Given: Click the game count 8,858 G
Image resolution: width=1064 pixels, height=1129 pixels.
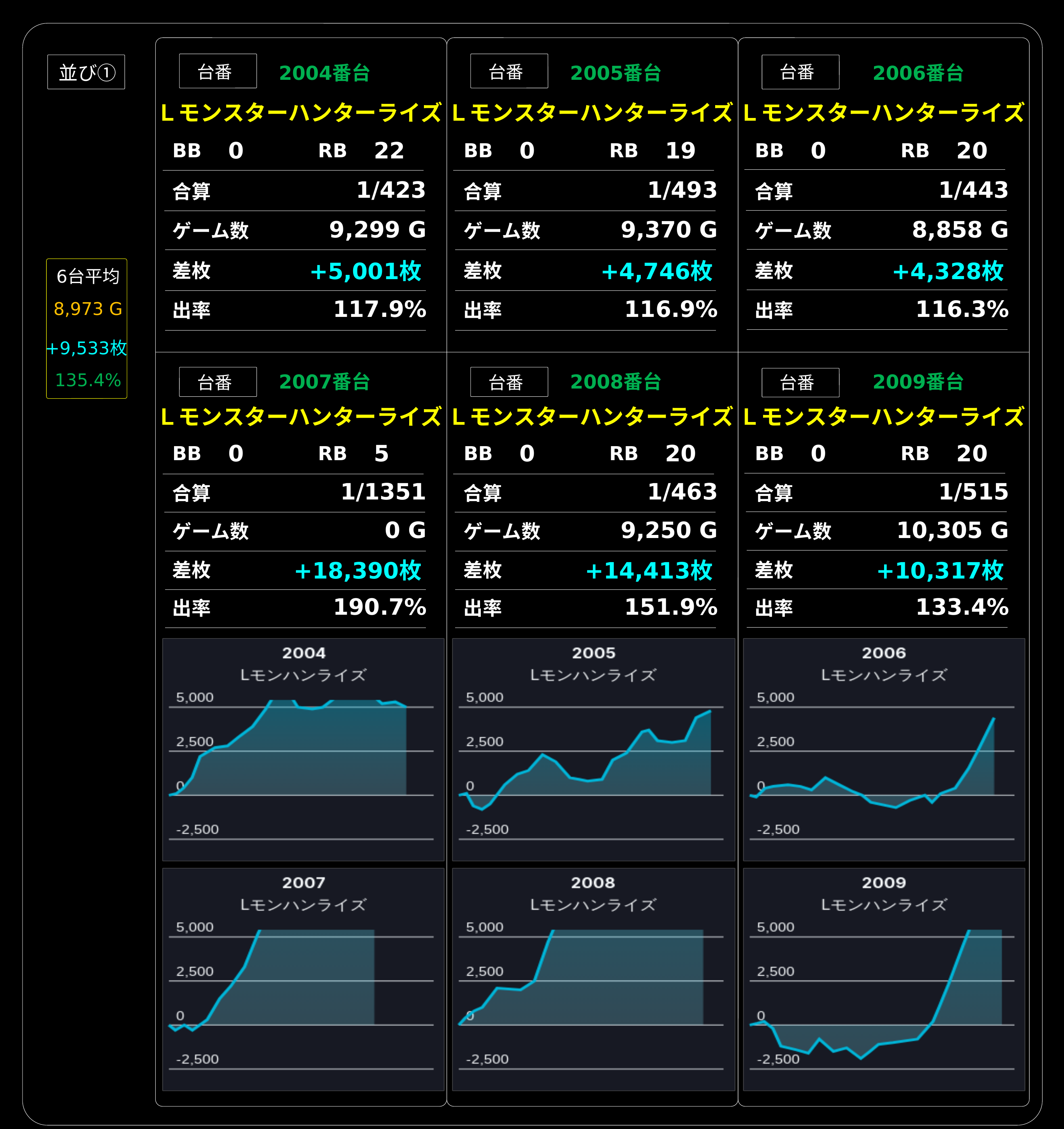Looking at the screenshot, I should click(x=960, y=230).
